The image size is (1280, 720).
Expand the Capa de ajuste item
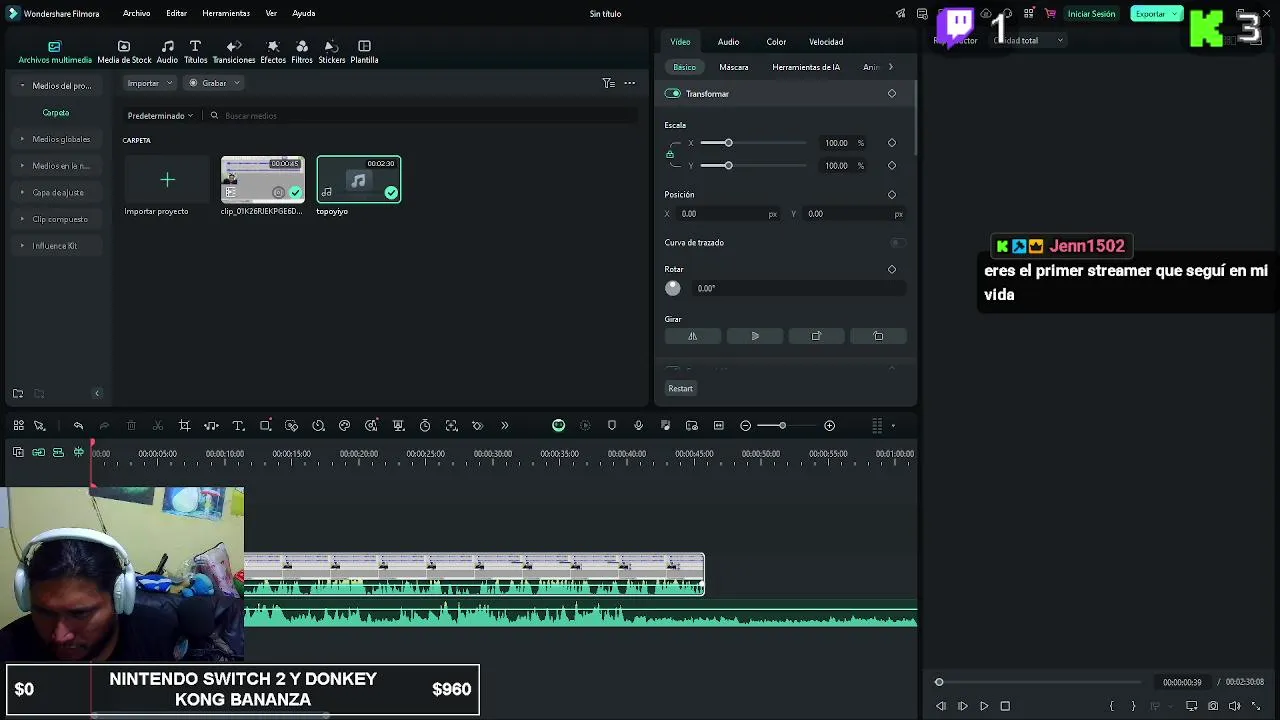click(23, 192)
